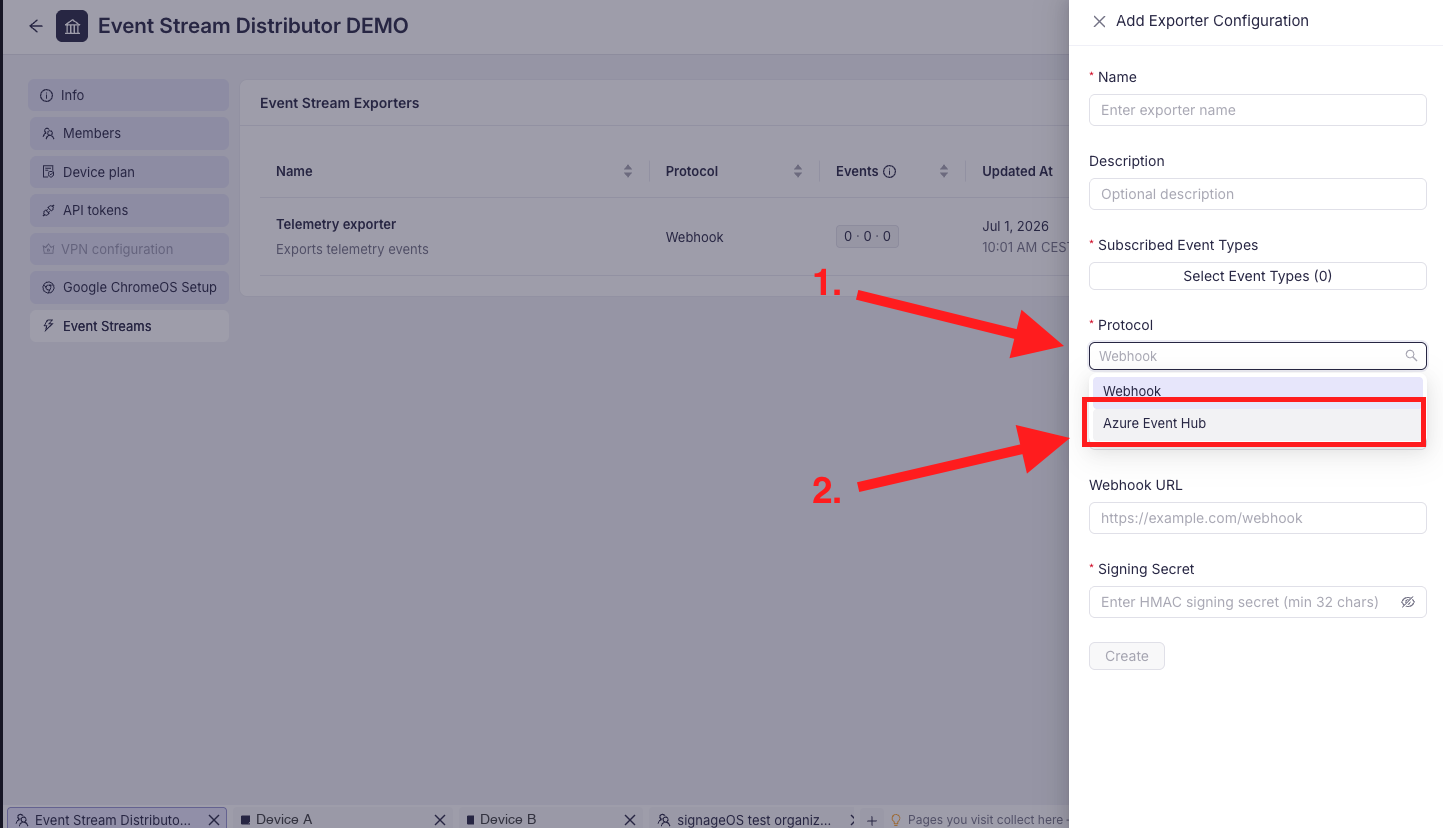Image resolution: width=1443 pixels, height=828 pixels.
Task: Focus the Optional description field
Action: click(1257, 194)
